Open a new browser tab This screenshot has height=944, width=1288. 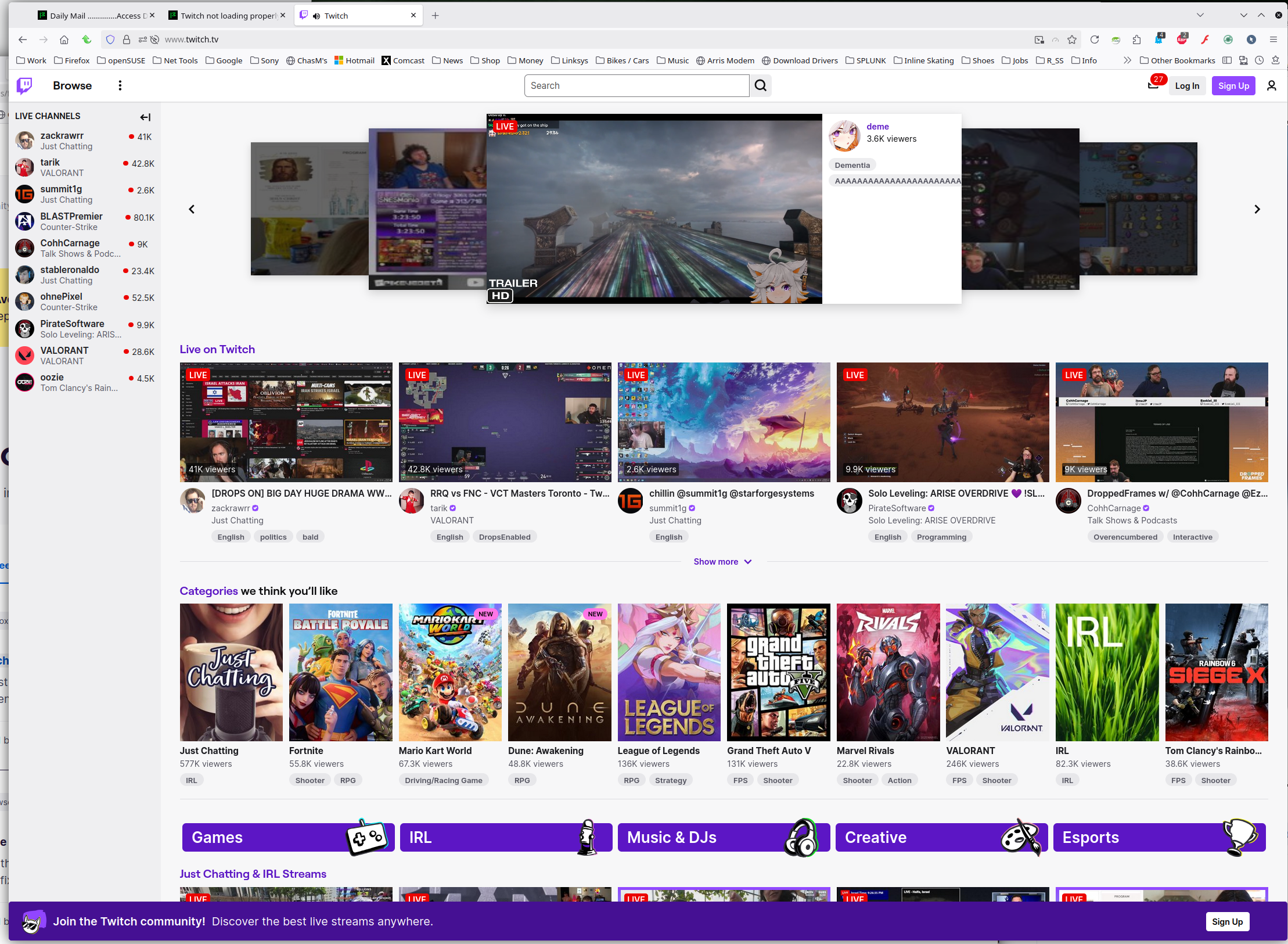(x=435, y=16)
